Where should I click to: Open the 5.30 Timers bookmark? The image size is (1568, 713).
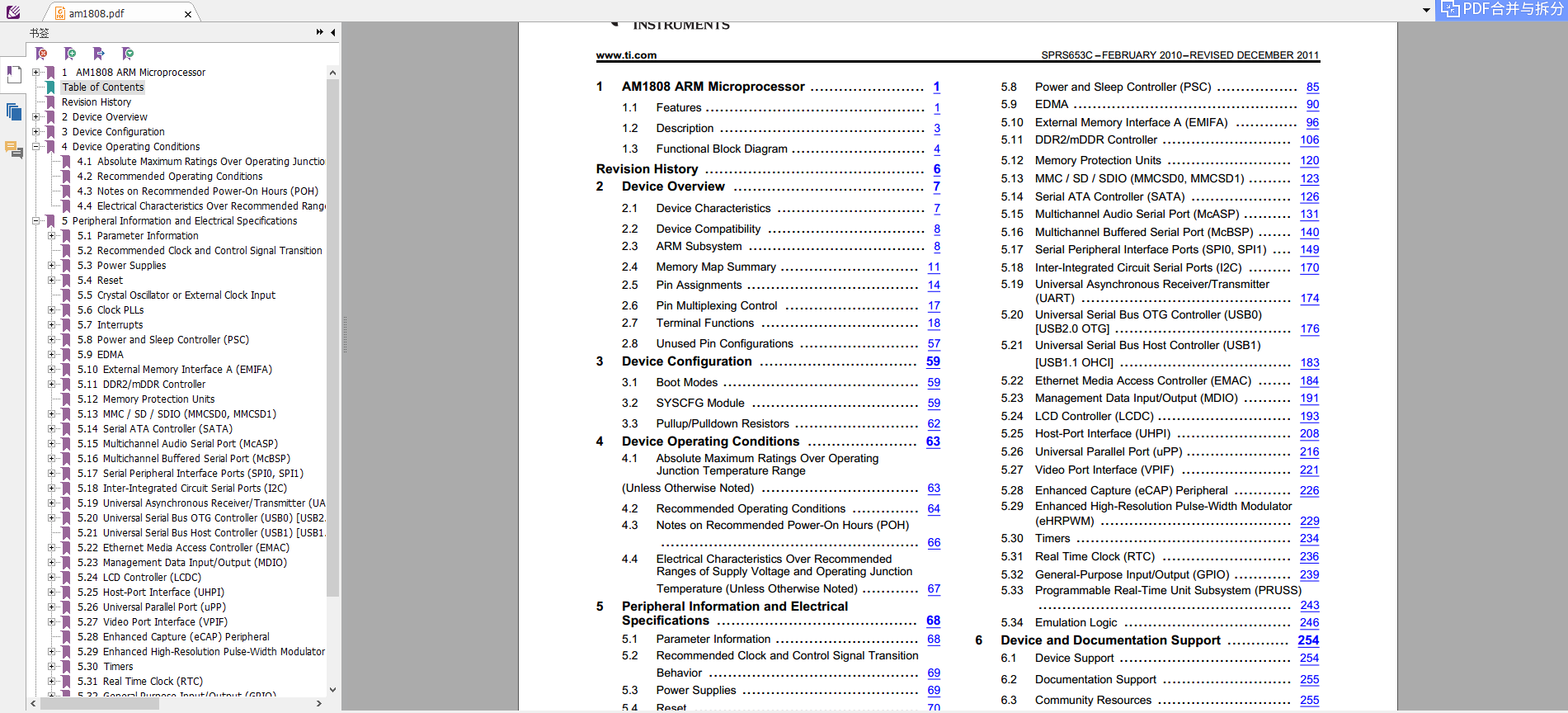click(105, 667)
